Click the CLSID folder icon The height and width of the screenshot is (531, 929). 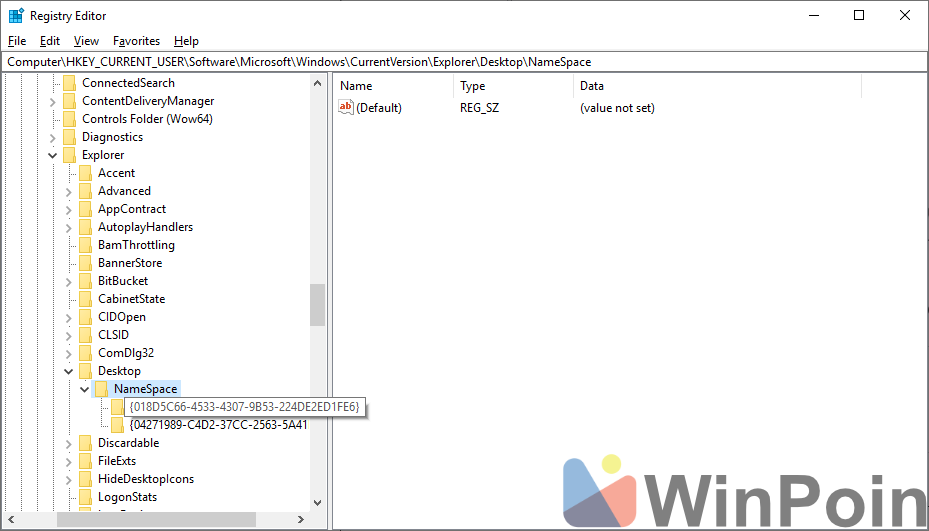pyautogui.click(x=85, y=335)
